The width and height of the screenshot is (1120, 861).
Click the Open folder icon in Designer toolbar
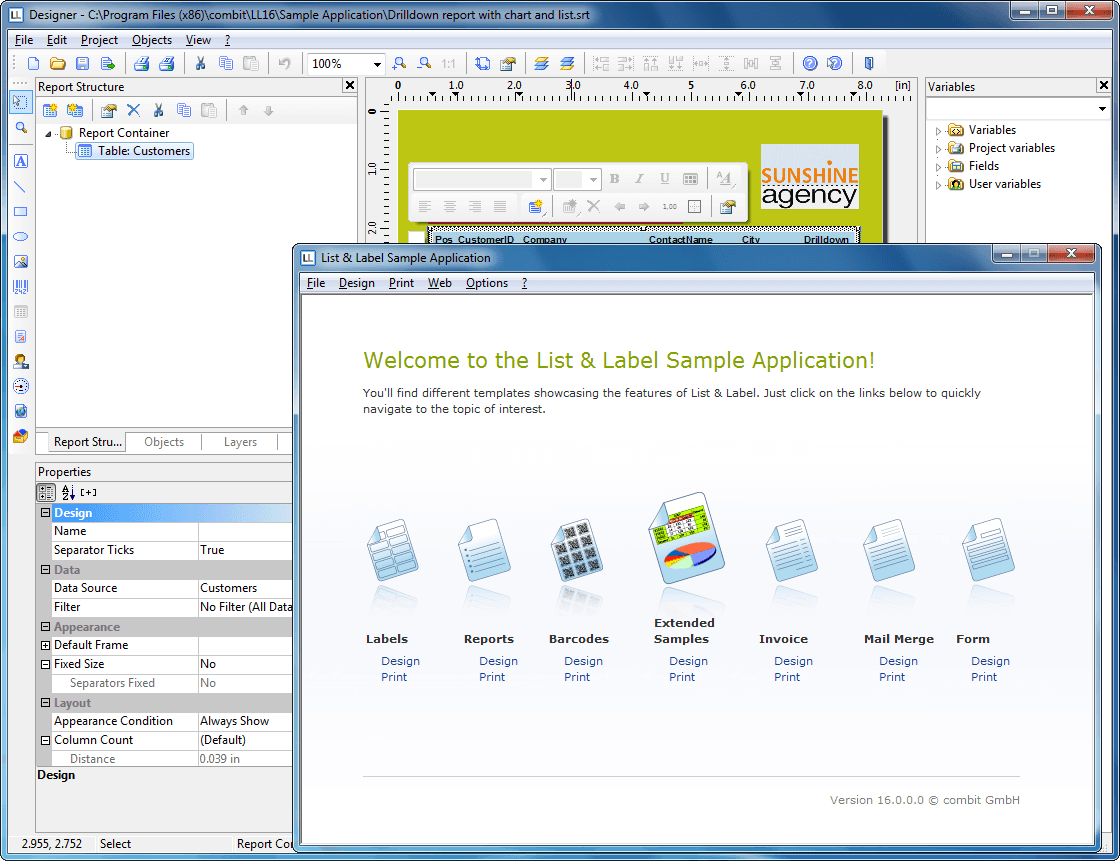tap(58, 64)
